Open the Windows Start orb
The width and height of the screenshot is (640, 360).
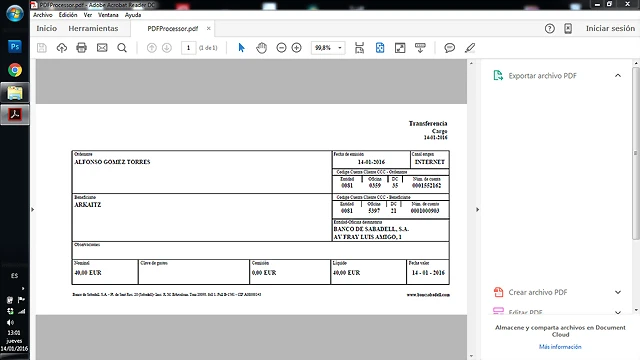(15, 13)
